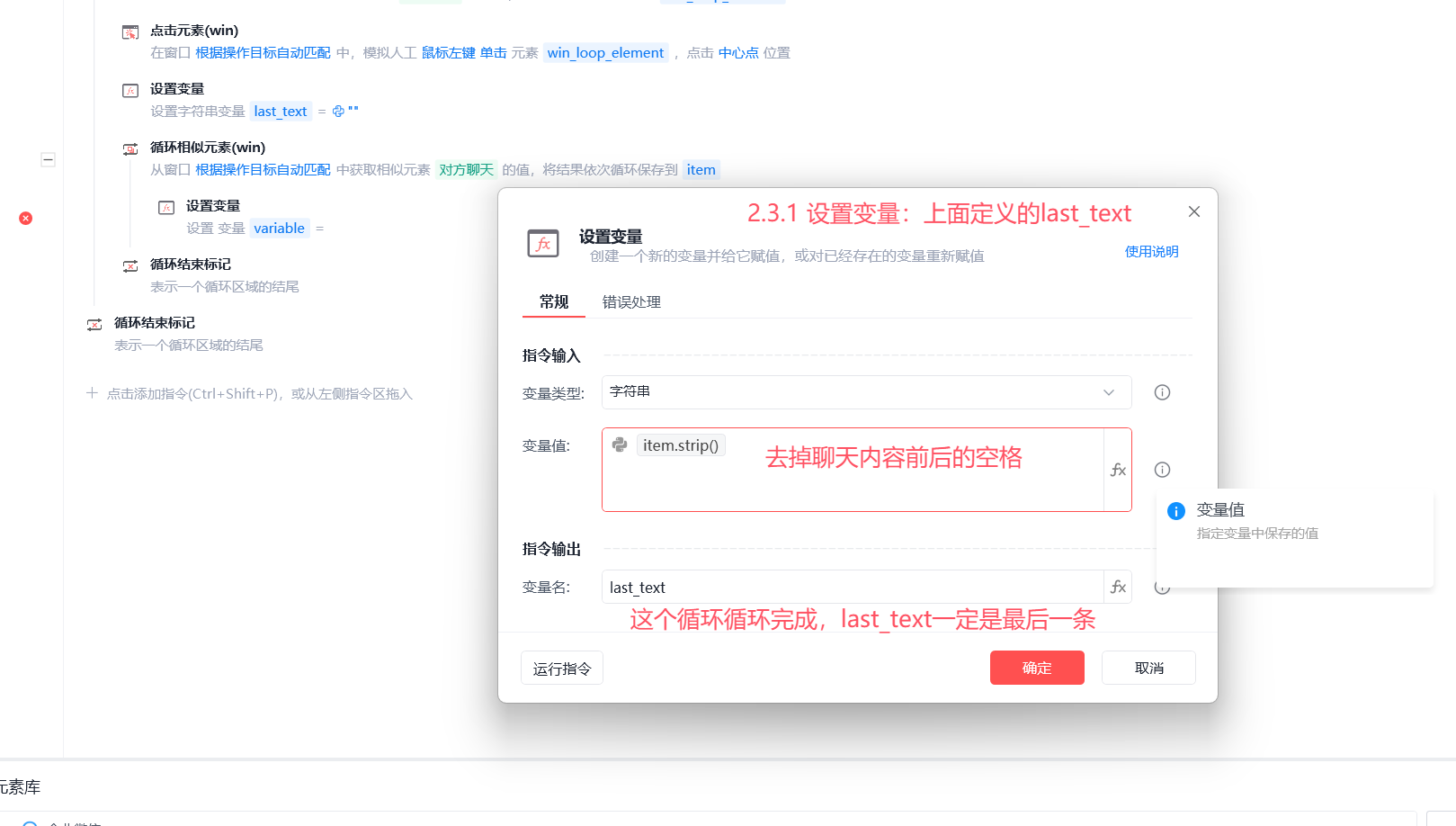This screenshot has width=1456, height=826.
Task: Select the 循环相似元素(win) step title
Action: click(208, 148)
